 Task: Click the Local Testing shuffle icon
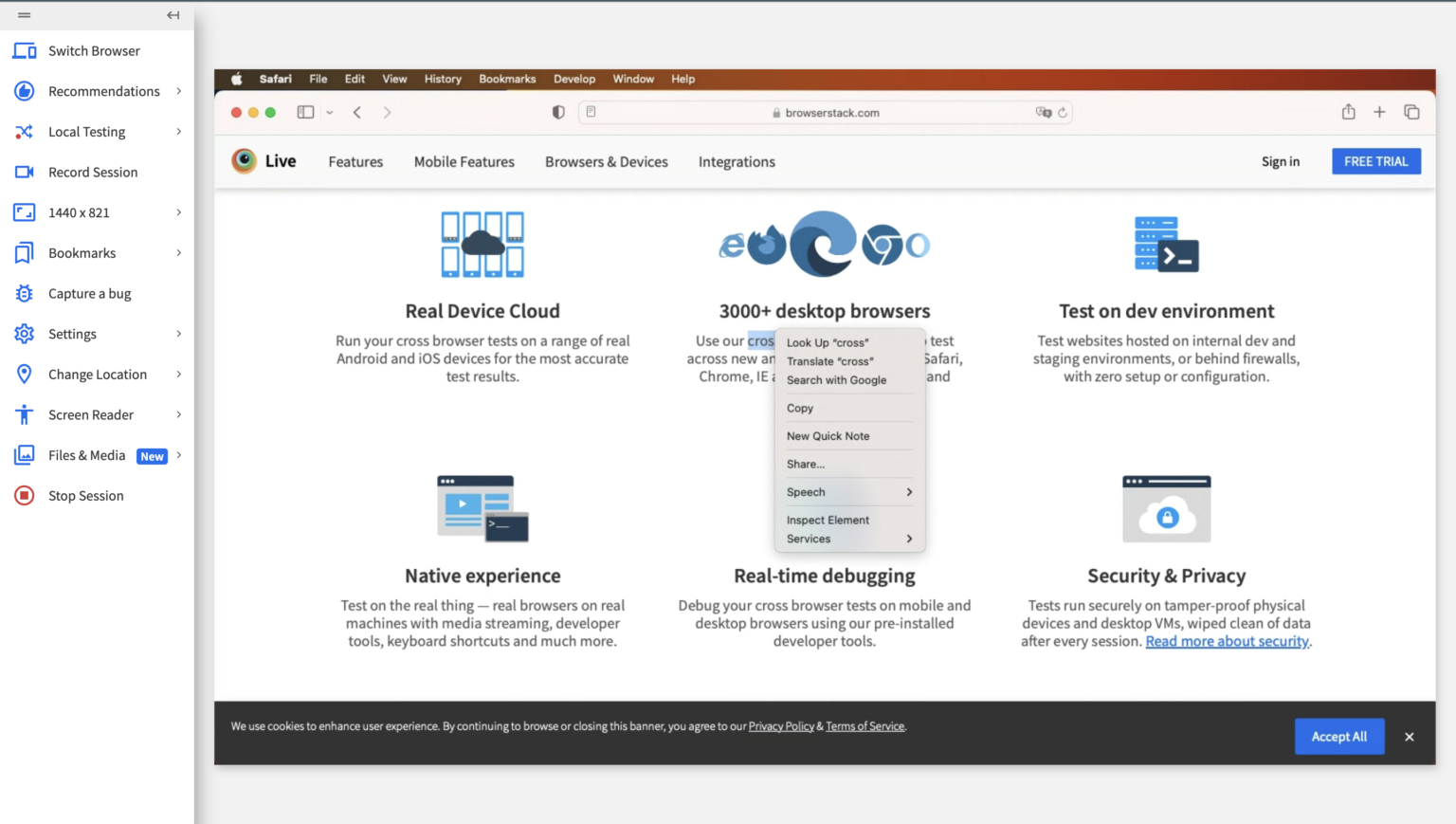(25, 132)
